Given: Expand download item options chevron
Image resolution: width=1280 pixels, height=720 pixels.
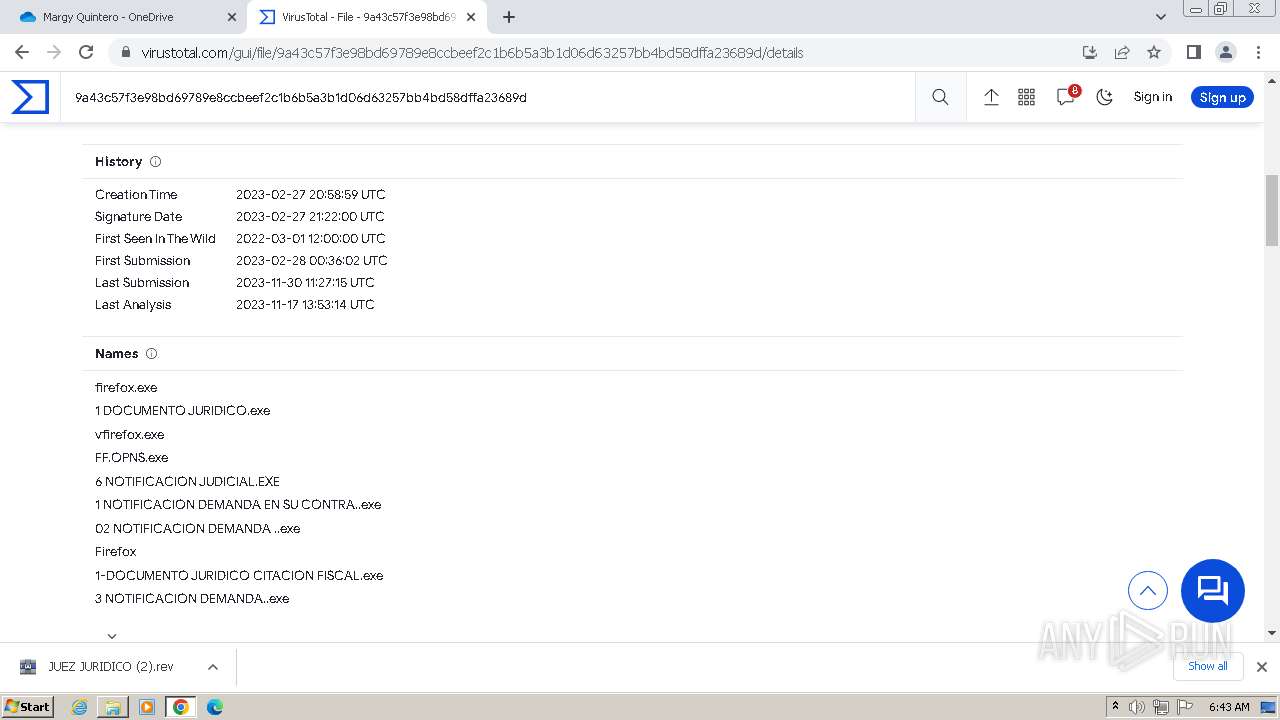Looking at the screenshot, I should click(x=212, y=667).
